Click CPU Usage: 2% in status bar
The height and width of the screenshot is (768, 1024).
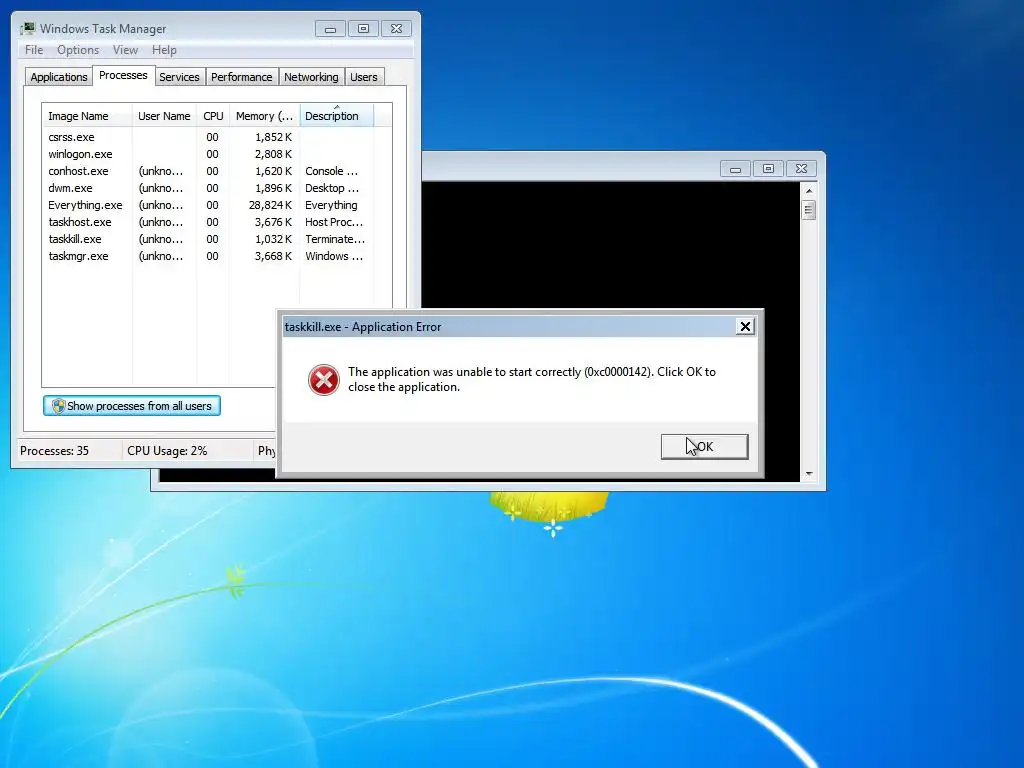coord(167,451)
